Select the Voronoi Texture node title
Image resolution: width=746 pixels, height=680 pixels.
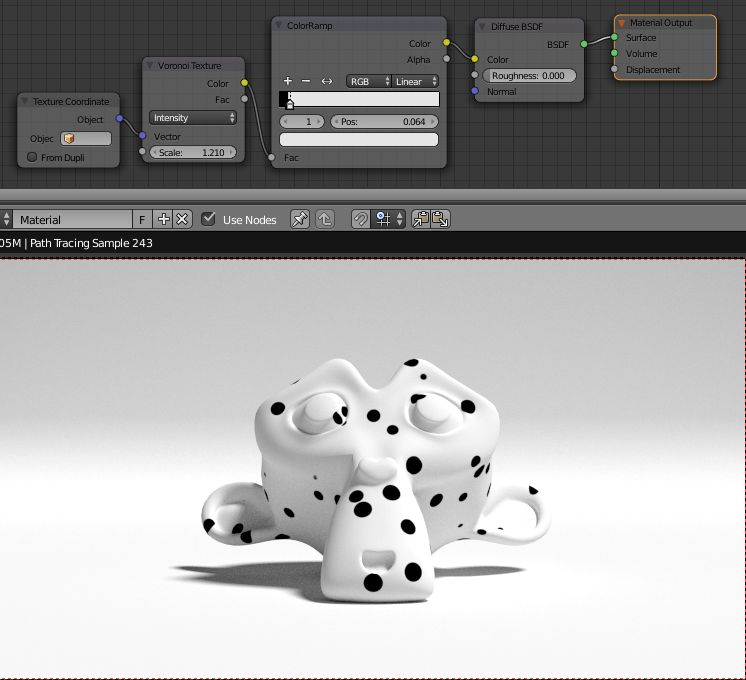coord(189,66)
